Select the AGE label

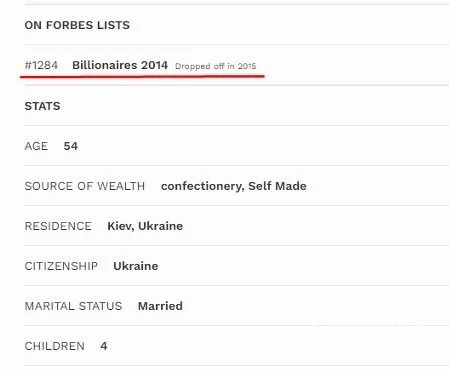pyautogui.click(x=36, y=146)
